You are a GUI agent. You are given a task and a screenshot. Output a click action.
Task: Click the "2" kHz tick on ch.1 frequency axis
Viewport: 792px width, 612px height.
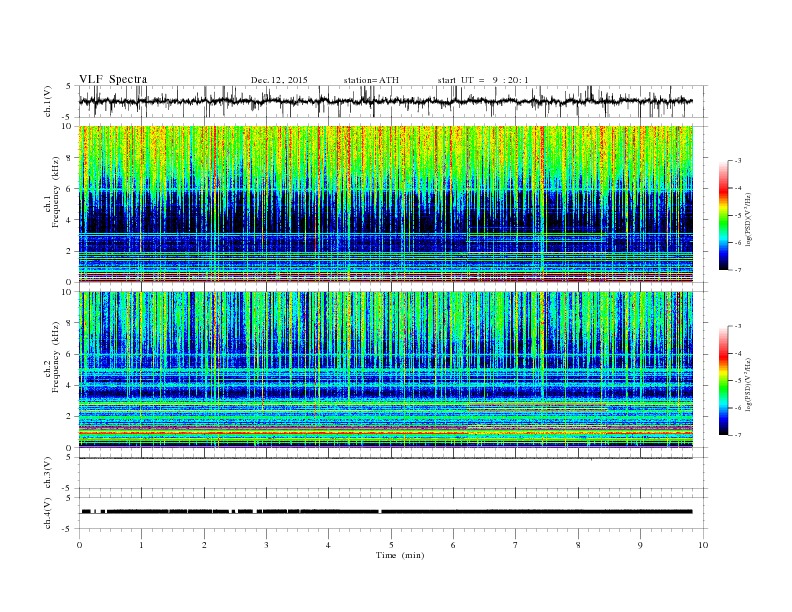click(x=69, y=251)
